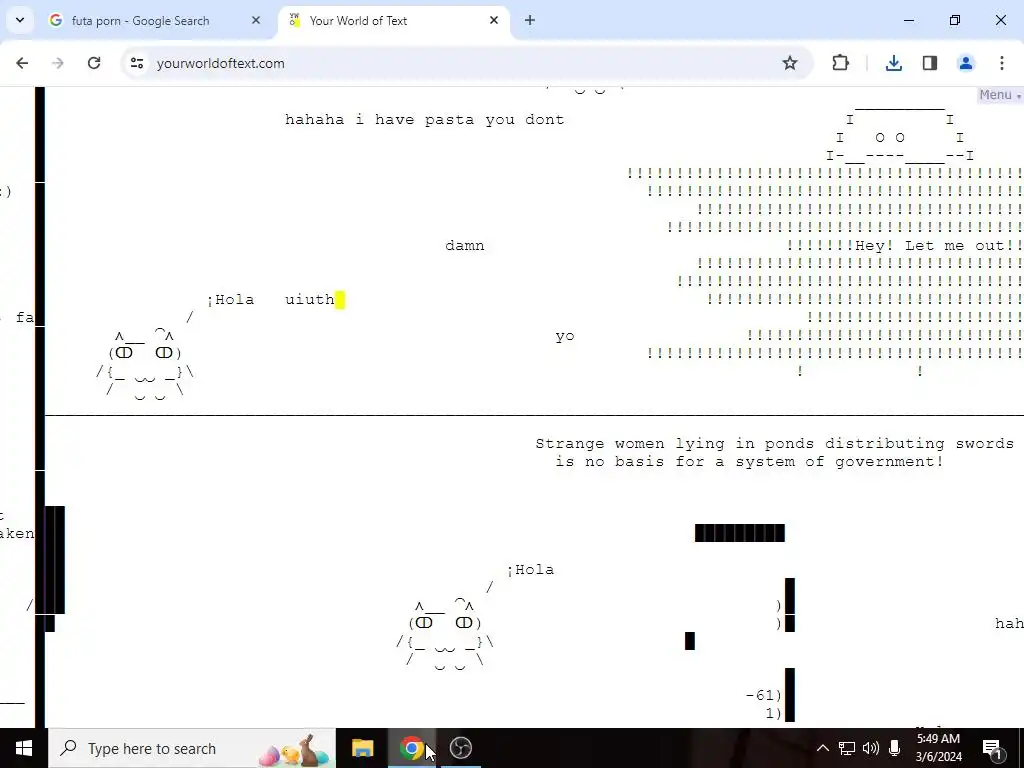Click the word 'yo' on the canvas

click(x=565, y=336)
